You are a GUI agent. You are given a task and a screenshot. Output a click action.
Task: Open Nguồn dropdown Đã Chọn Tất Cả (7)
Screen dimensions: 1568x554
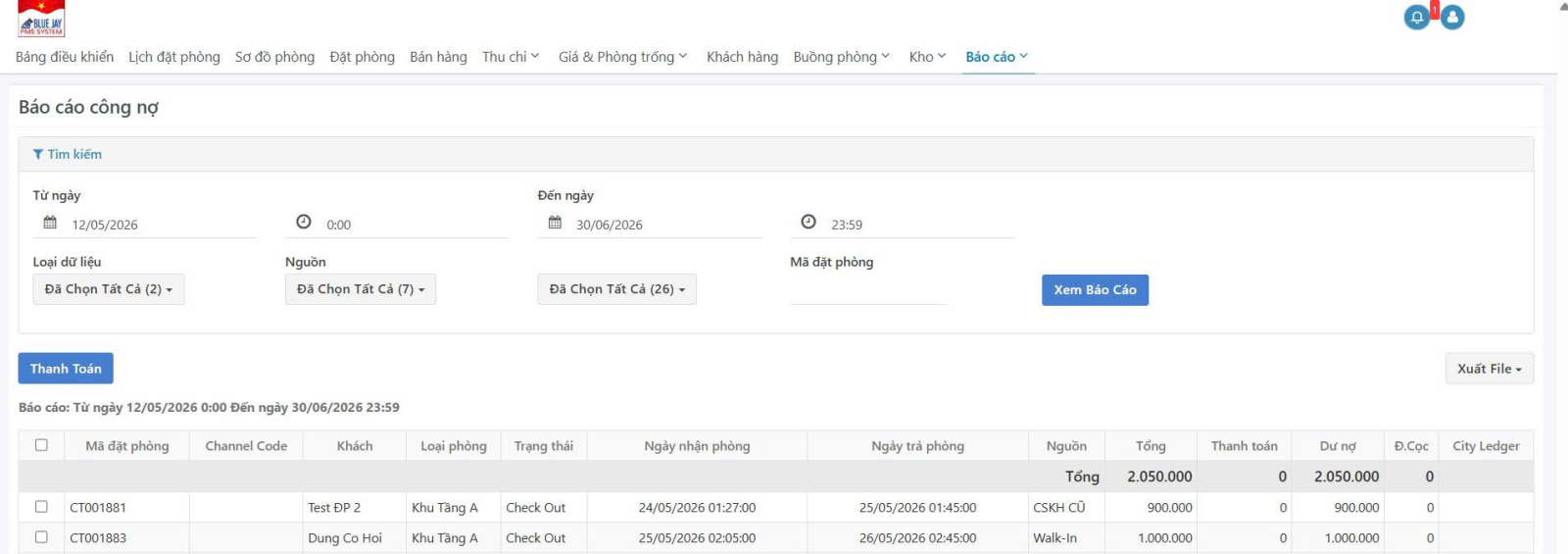(361, 289)
